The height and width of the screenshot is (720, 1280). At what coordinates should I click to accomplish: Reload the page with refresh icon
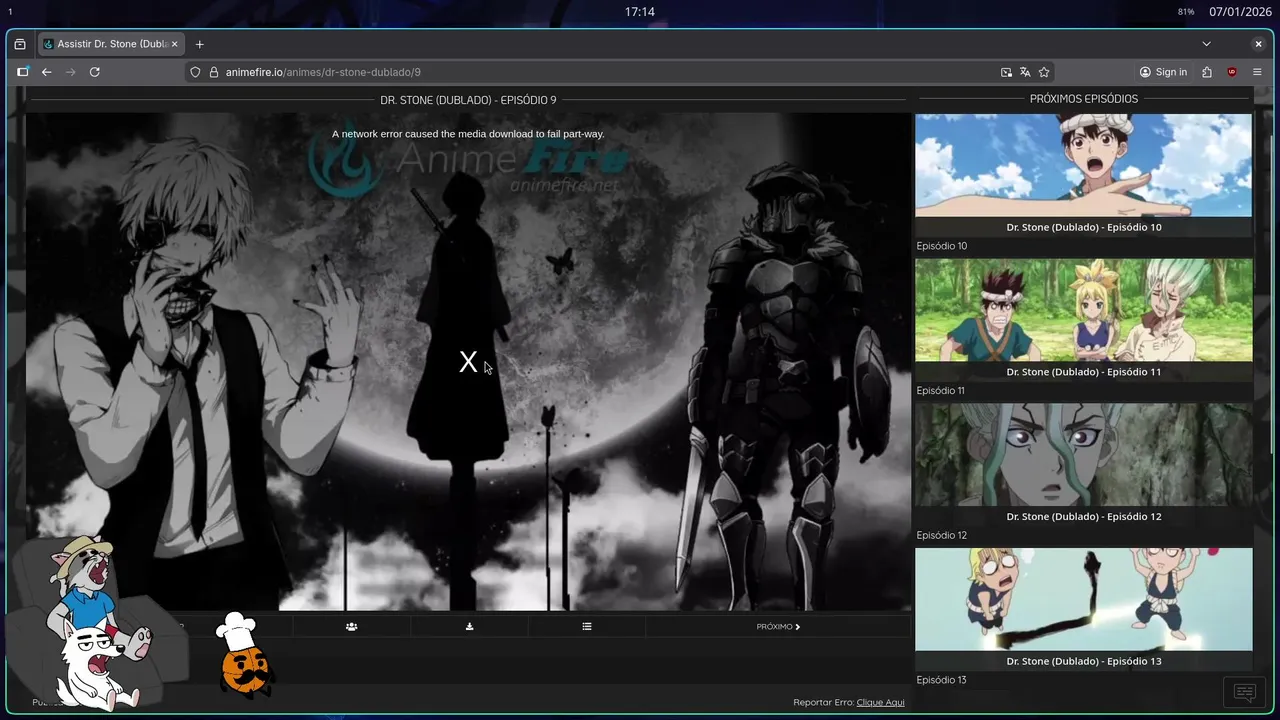95,72
